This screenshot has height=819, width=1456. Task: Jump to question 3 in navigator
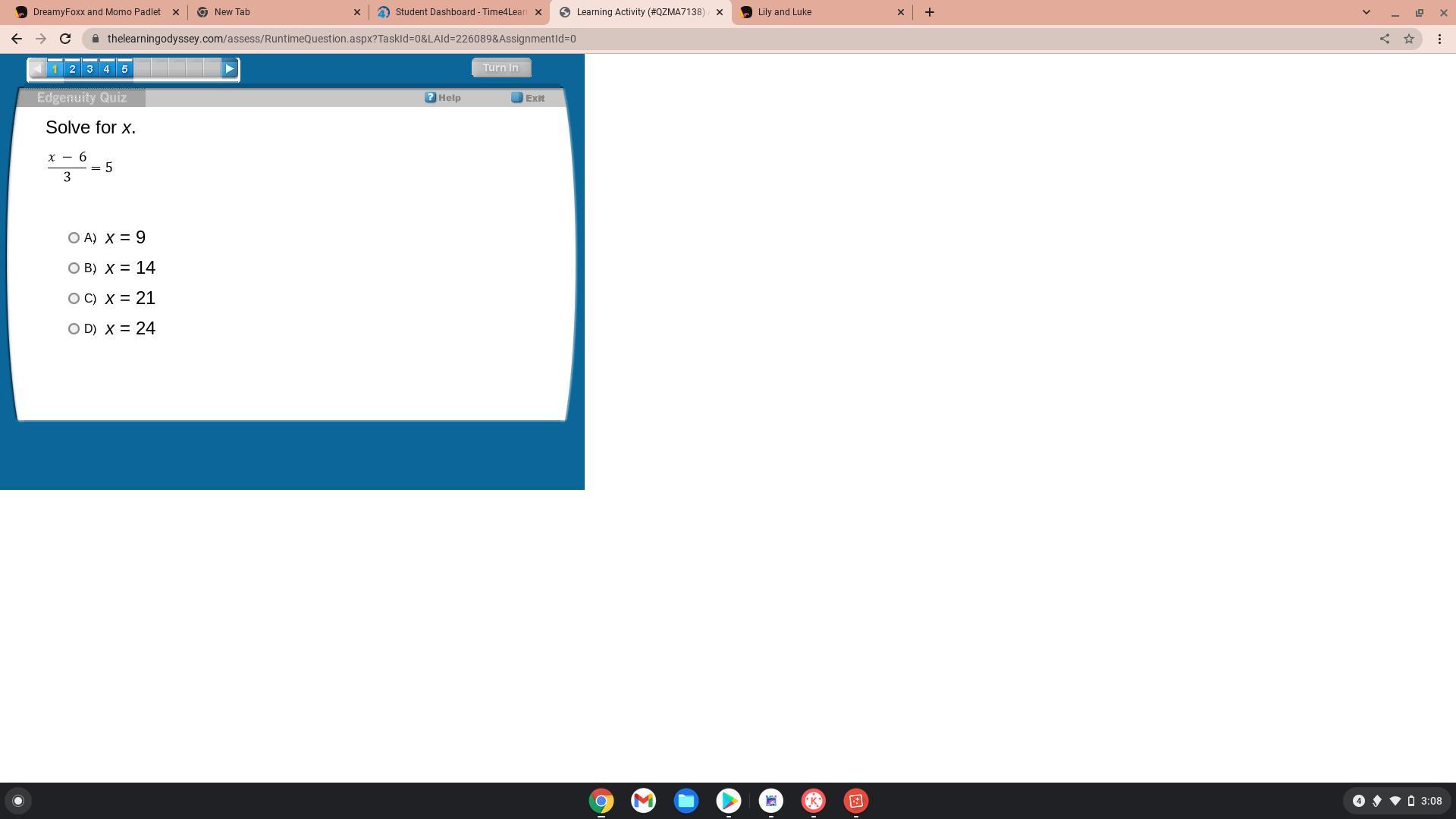[89, 69]
